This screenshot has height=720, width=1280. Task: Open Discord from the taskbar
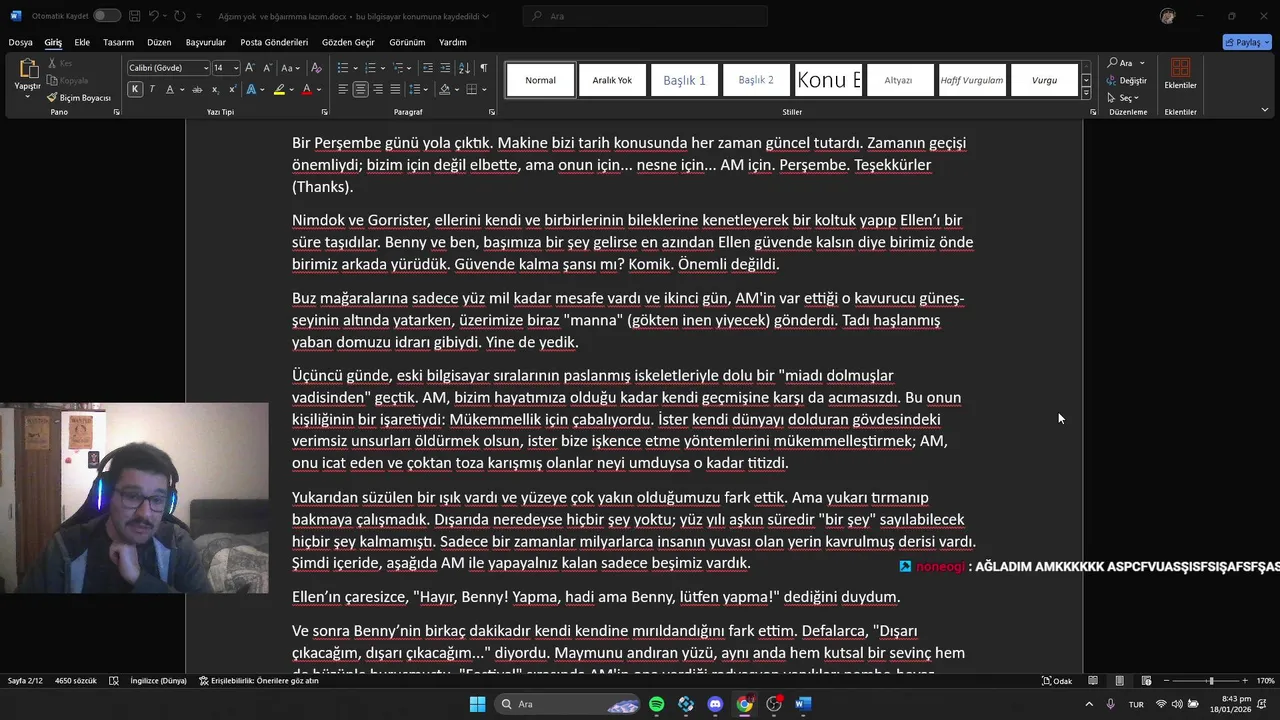click(715, 704)
